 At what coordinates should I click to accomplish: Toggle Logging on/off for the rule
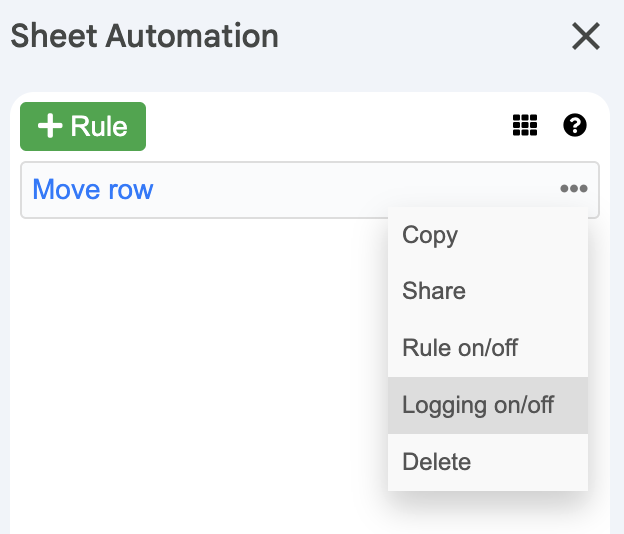pyautogui.click(x=478, y=405)
